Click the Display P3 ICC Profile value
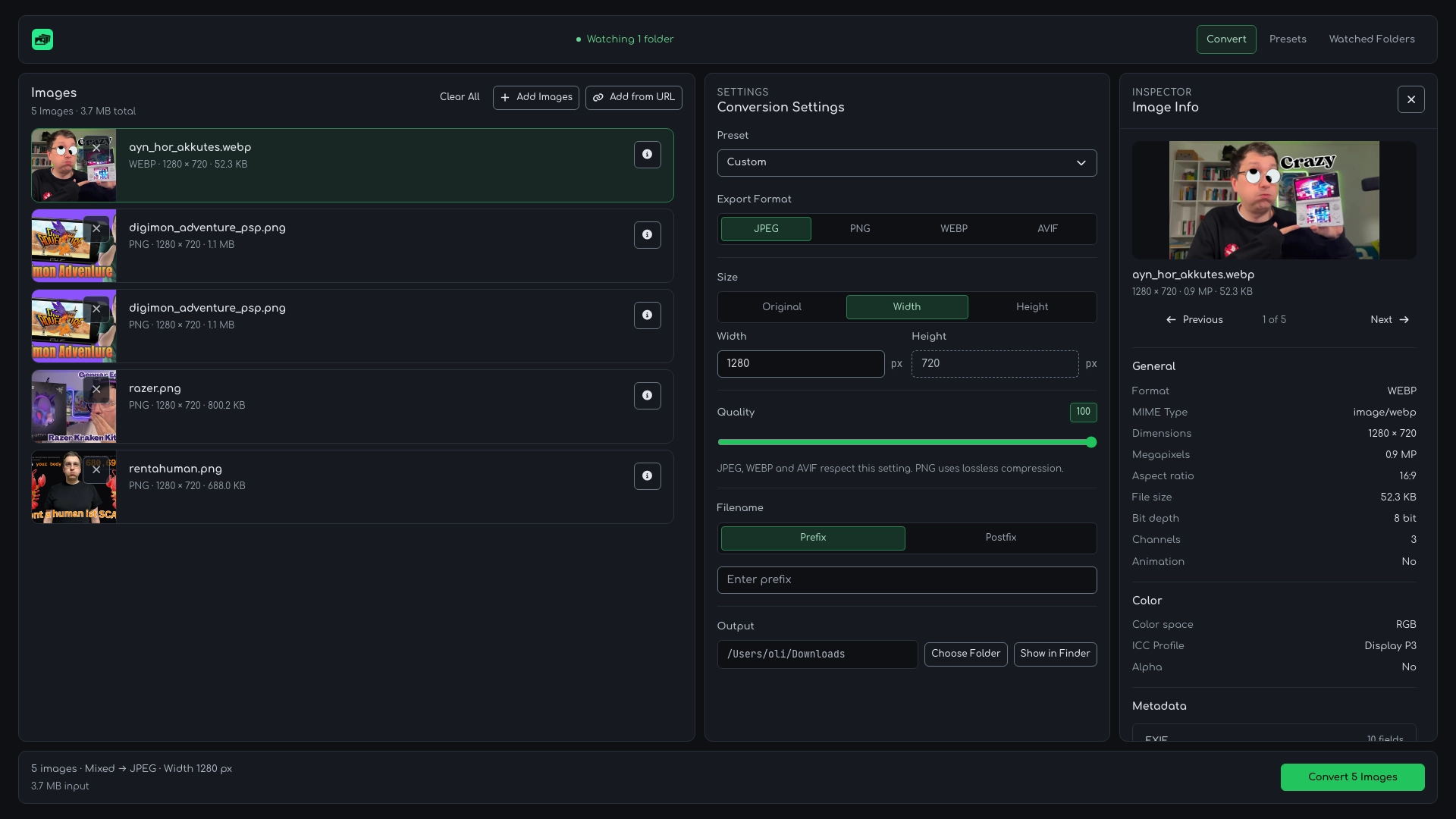This screenshot has height=819, width=1456. 1390,646
